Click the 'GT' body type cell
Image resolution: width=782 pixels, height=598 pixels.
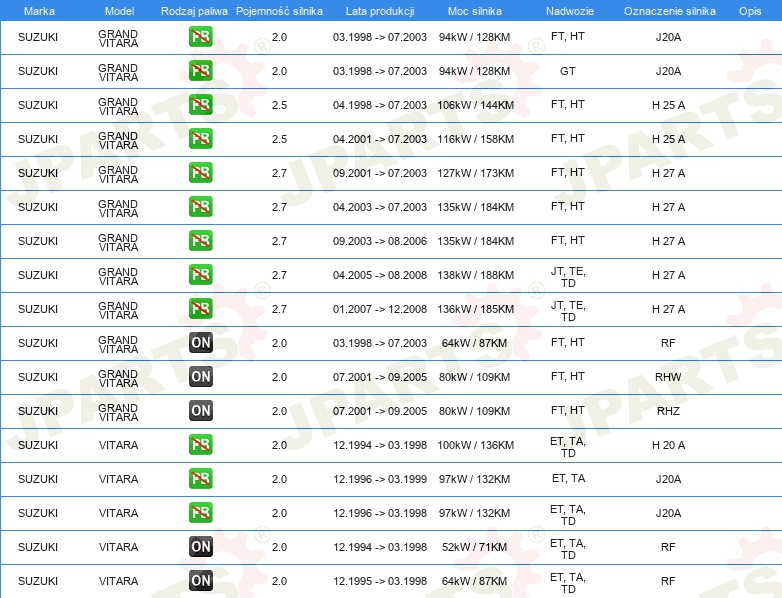click(568, 71)
